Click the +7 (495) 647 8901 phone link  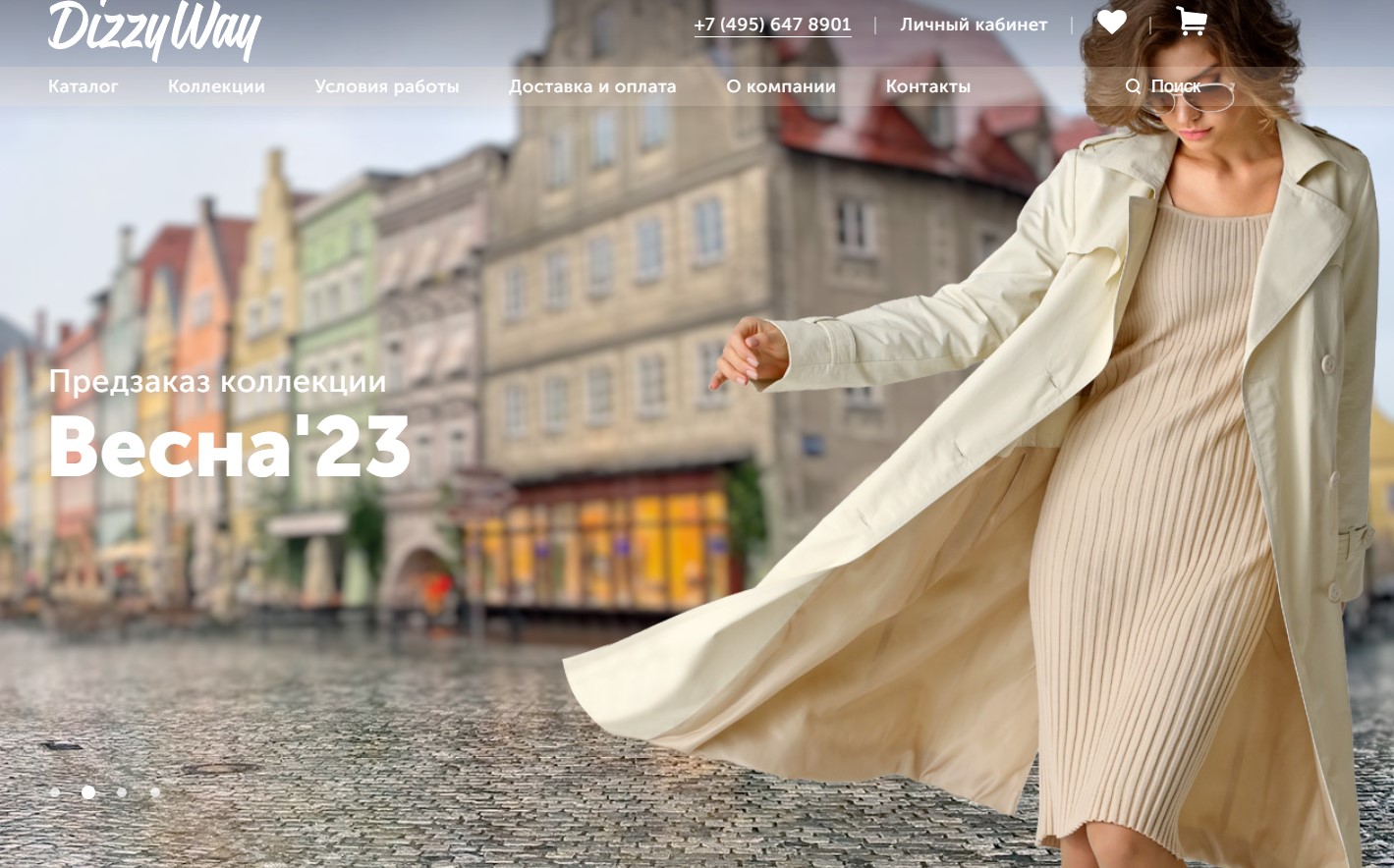tap(772, 25)
